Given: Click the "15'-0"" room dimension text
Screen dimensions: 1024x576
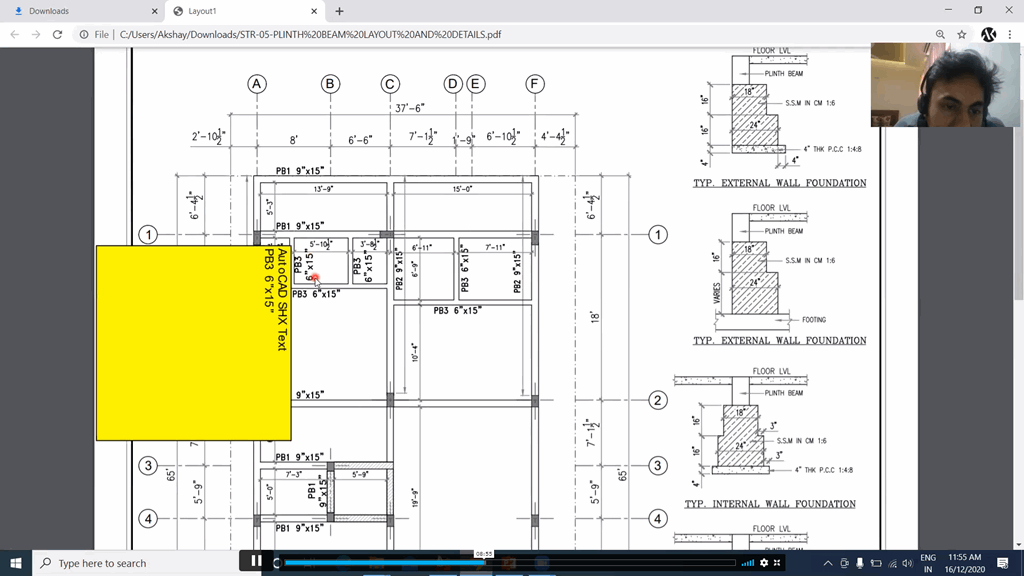Looking at the screenshot, I should pyautogui.click(x=462, y=189).
